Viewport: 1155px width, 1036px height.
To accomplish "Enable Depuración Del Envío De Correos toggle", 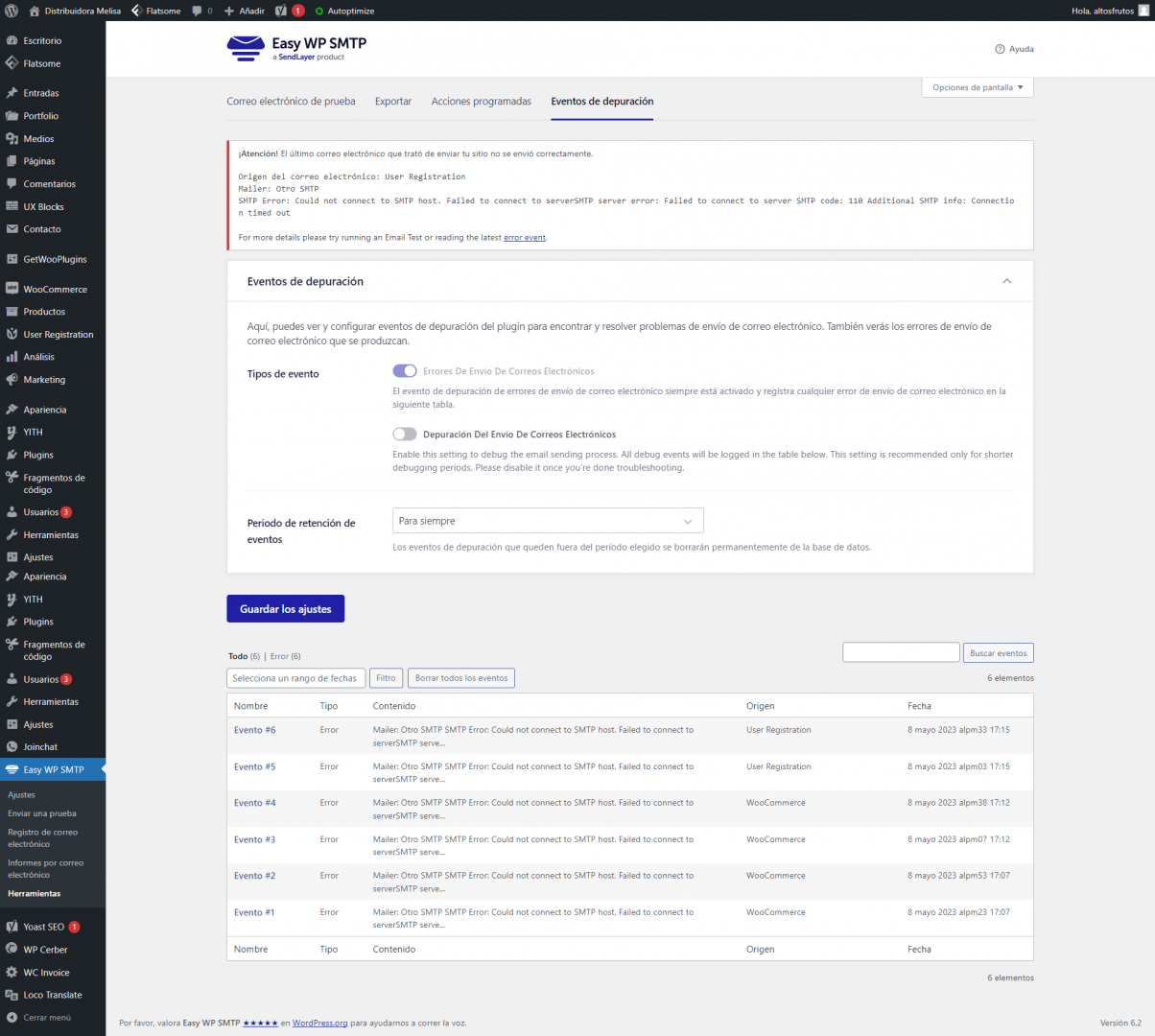I will 405,435.
